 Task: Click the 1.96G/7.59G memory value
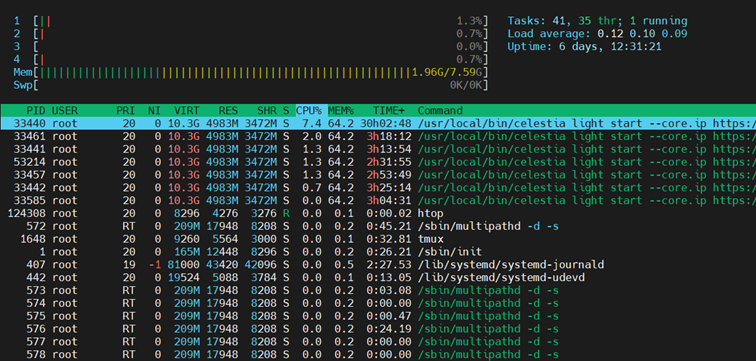(x=446, y=72)
